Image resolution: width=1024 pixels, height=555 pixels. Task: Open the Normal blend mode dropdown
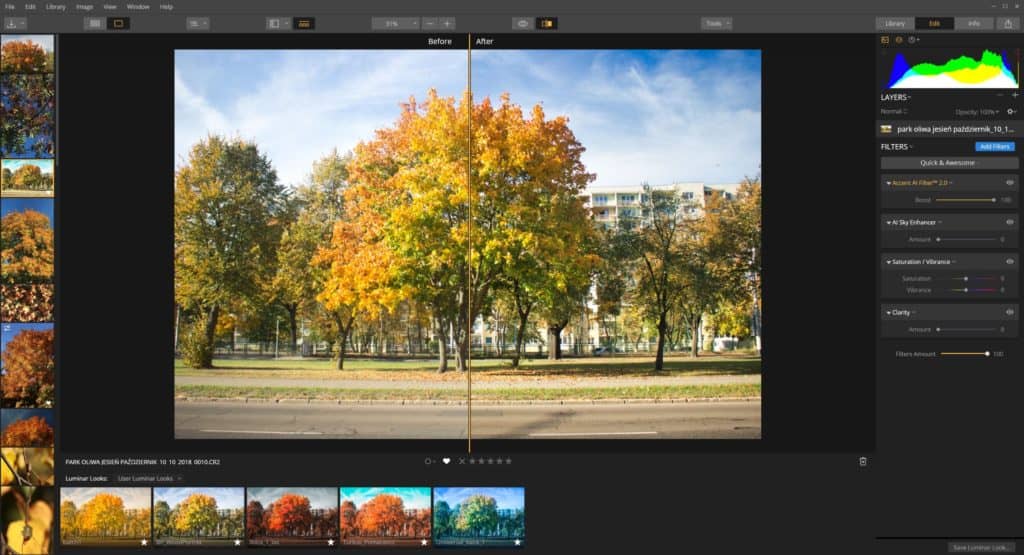tap(894, 112)
